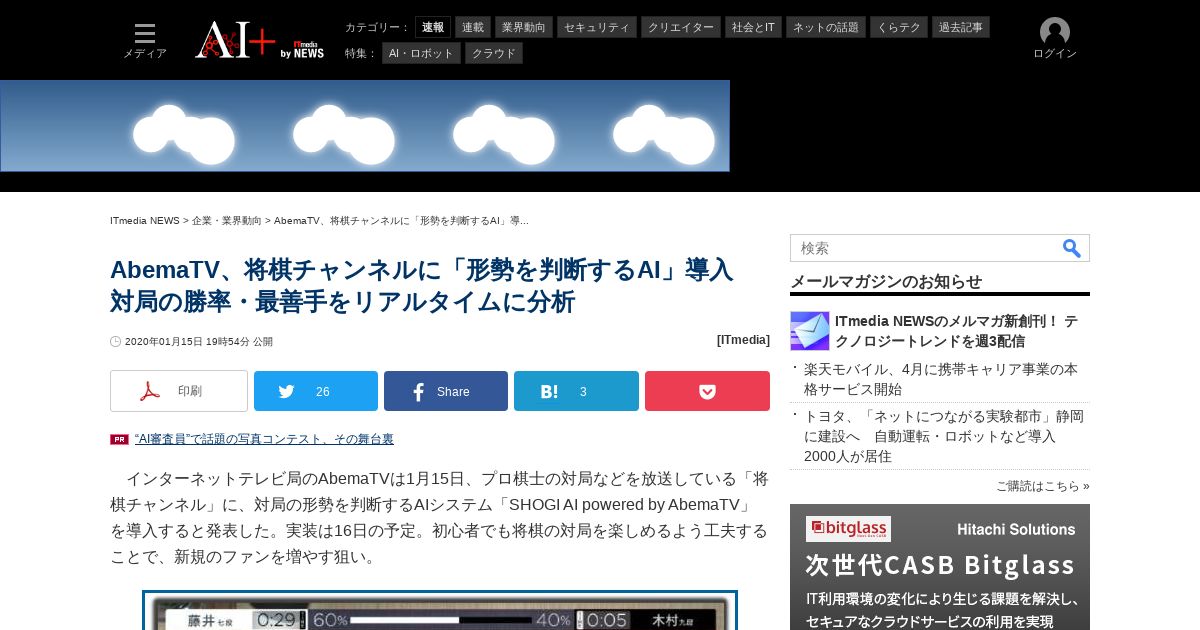Click the clock icon beside publish date
The width and height of the screenshot is (1200, 630).
(116, 341)
